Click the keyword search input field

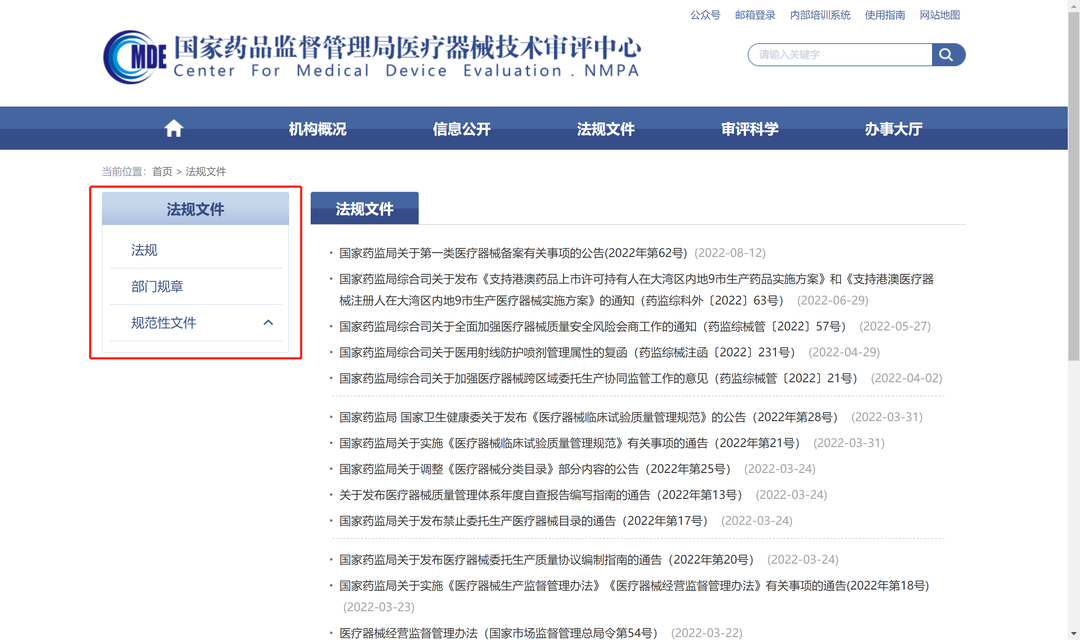tap(840, 54)
